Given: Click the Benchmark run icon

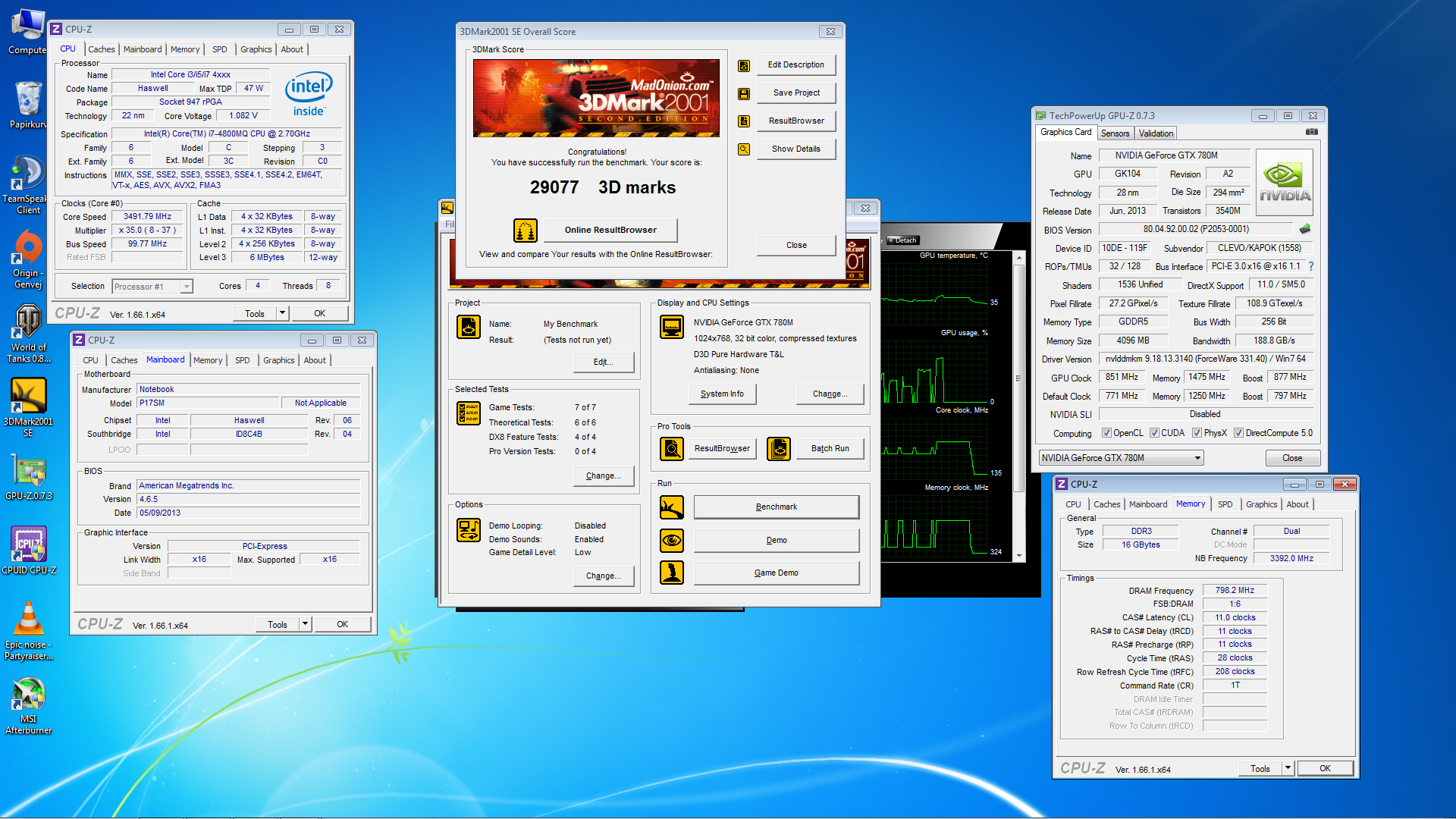Looking at the screenshot, I should pos(672,507).
